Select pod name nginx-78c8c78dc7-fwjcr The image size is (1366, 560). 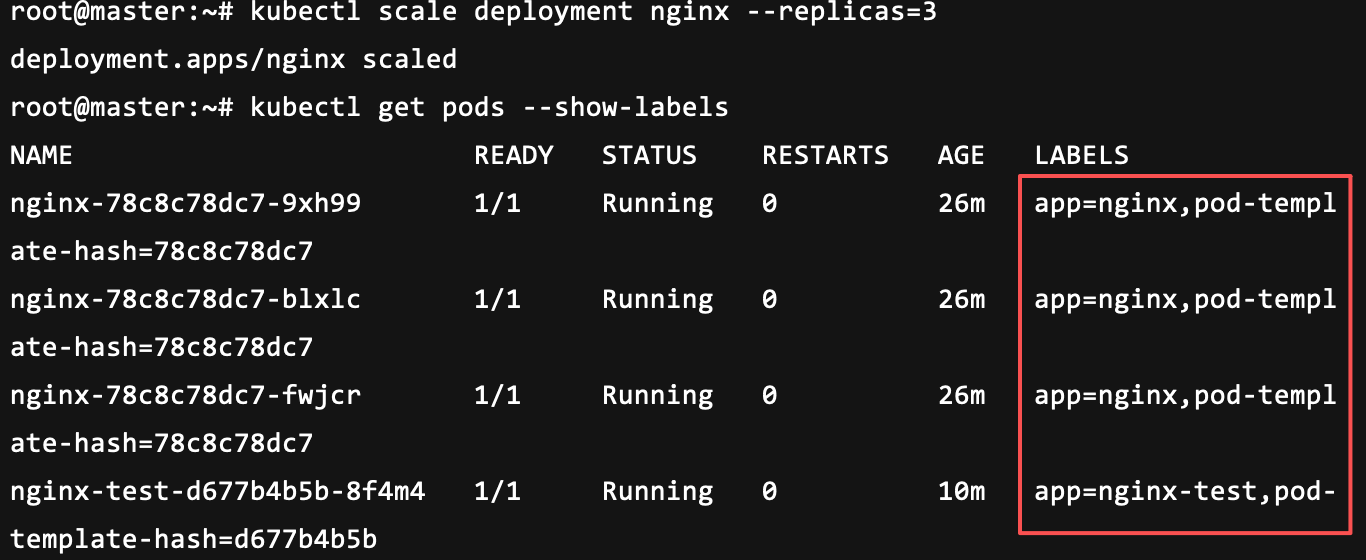tap(185, 395)
